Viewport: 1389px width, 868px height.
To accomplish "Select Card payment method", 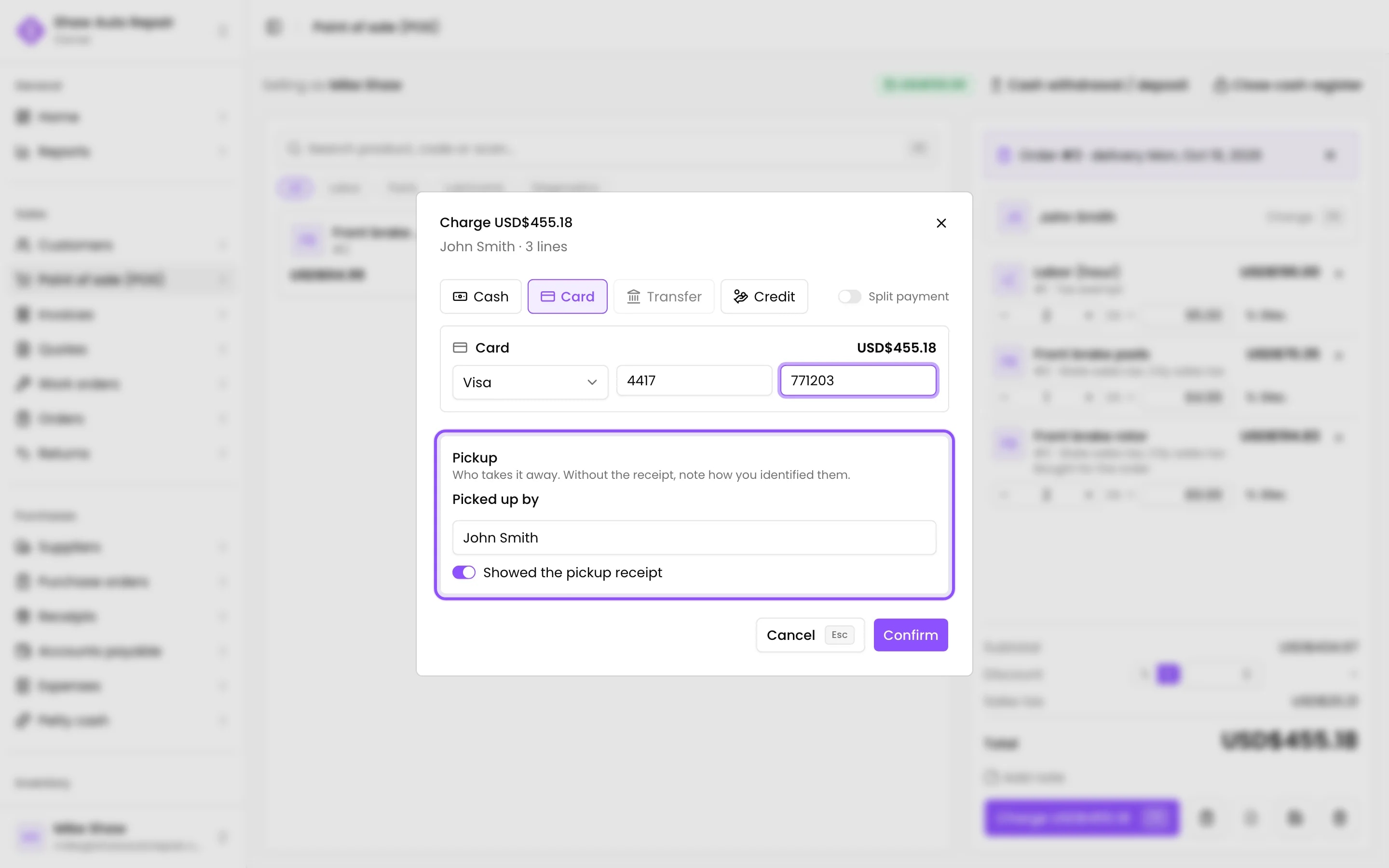I will (x=567, y=296).
